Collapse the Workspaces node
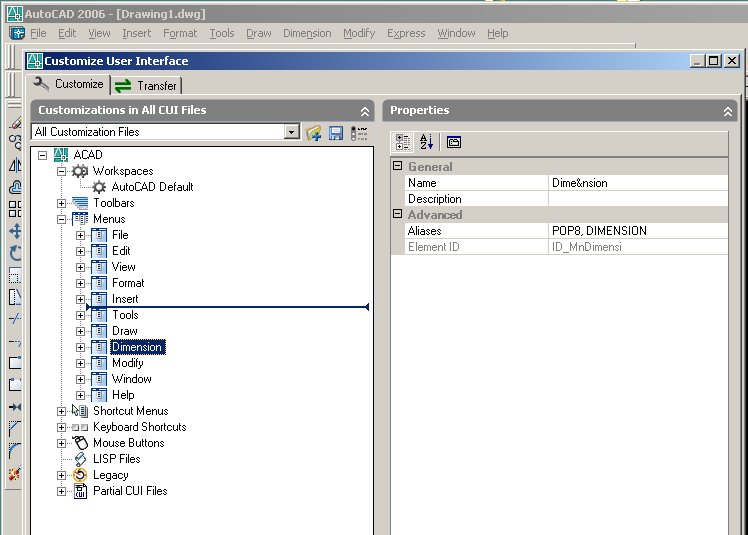This screenshot has width=748, height=535. click(62, 171)
